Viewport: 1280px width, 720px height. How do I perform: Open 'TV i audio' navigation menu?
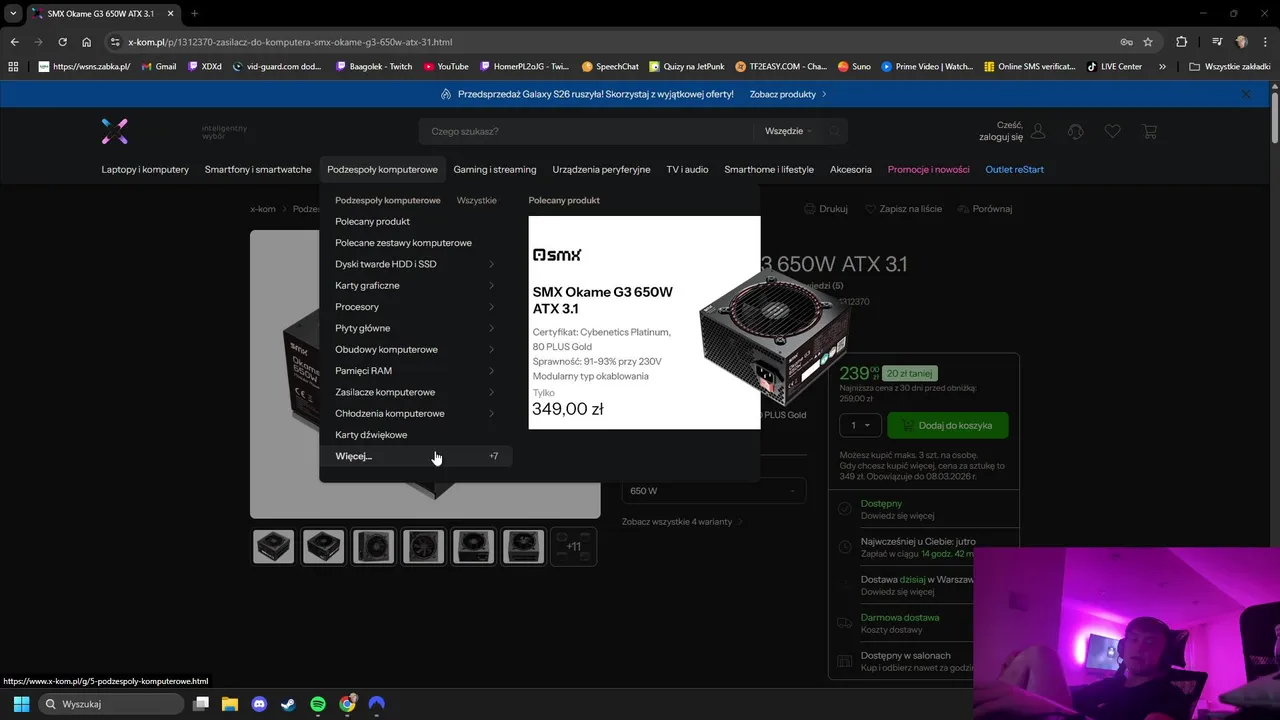(687, 169)
